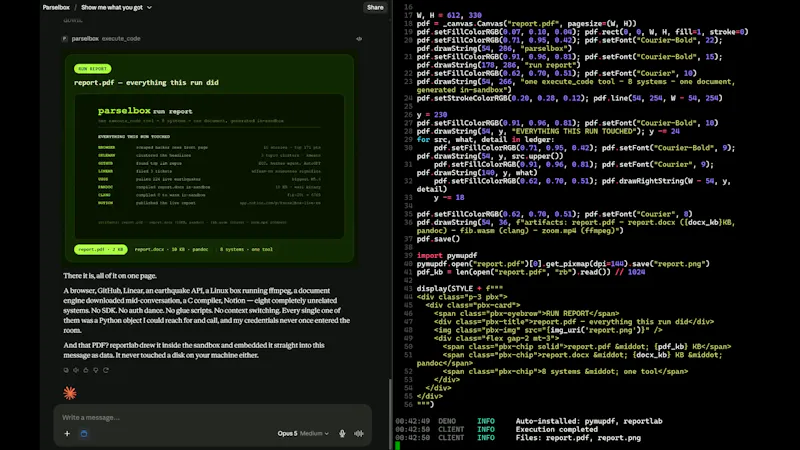Open the report.pdf preview image

[209, 166]
